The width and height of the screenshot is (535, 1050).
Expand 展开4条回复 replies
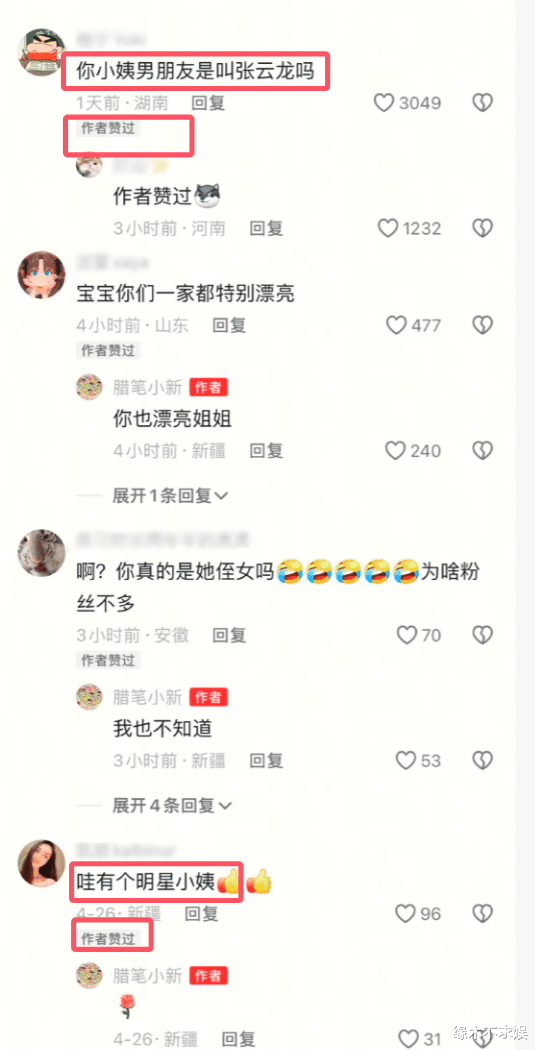click(x=172, y=805)
